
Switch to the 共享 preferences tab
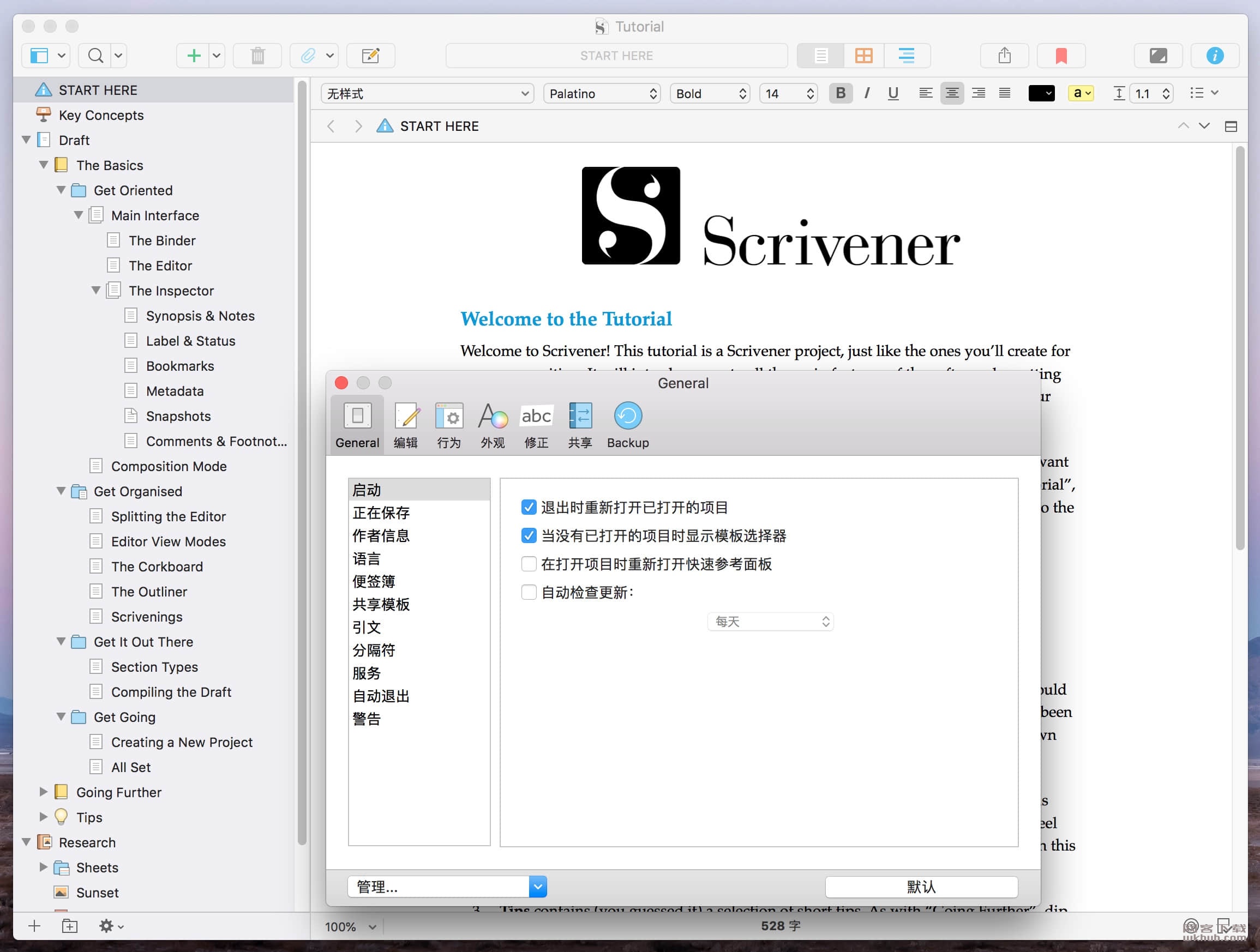[580, 425]
